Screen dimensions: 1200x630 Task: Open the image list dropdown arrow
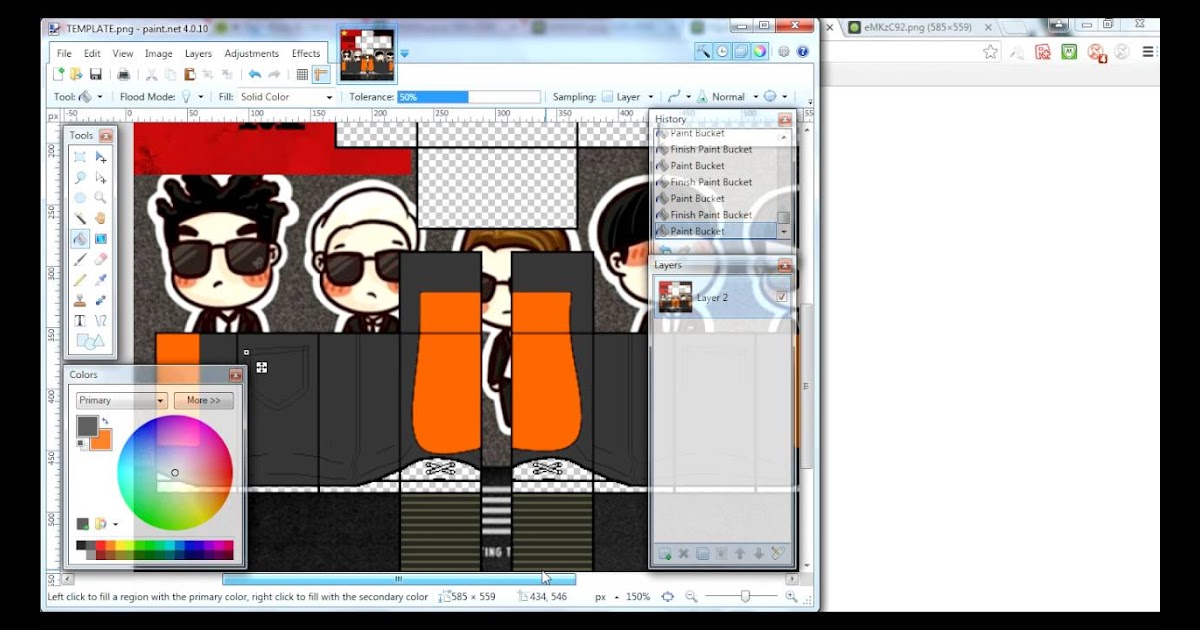click(x=404, y=53)
